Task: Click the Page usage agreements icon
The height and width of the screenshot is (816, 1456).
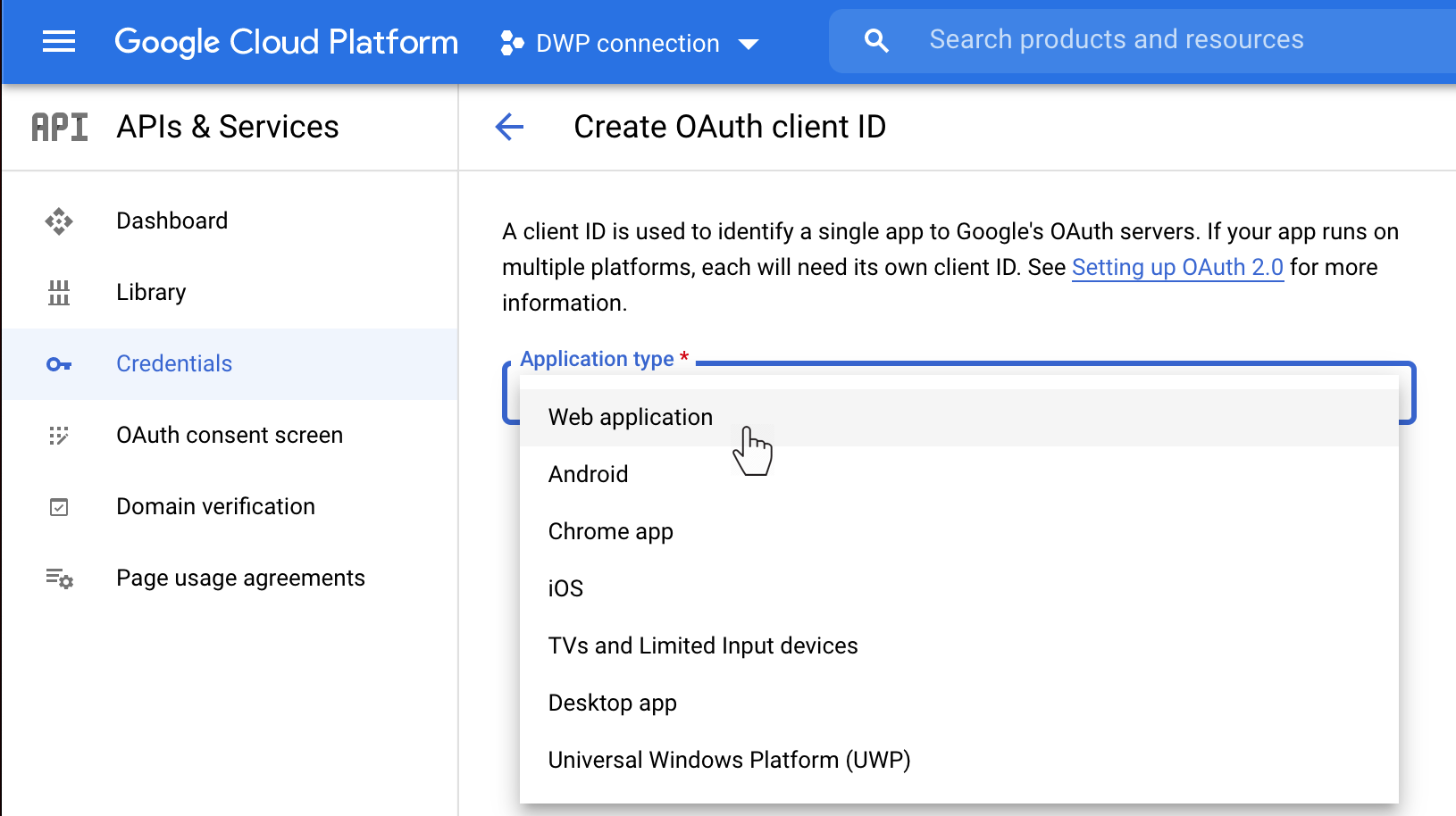Action: [x=58, y=579]
